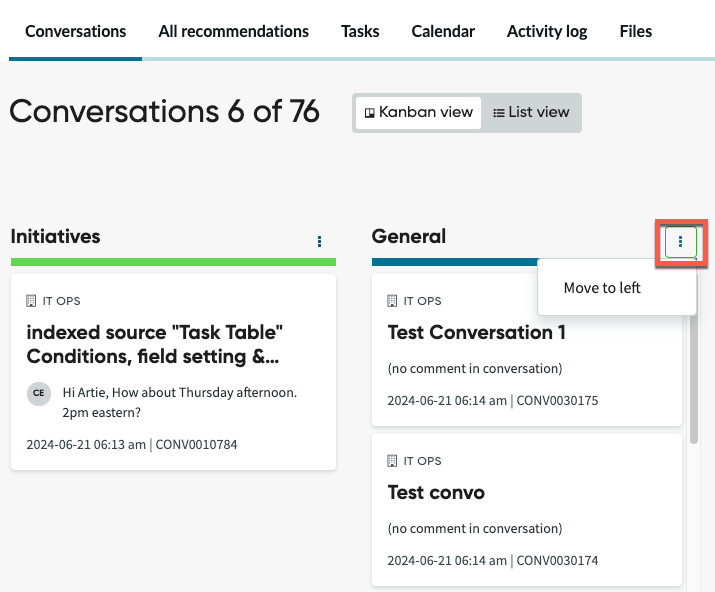The image size is (715, 592).
Task: Open the General column three-dot menu
Action: [x=680, y=241]
